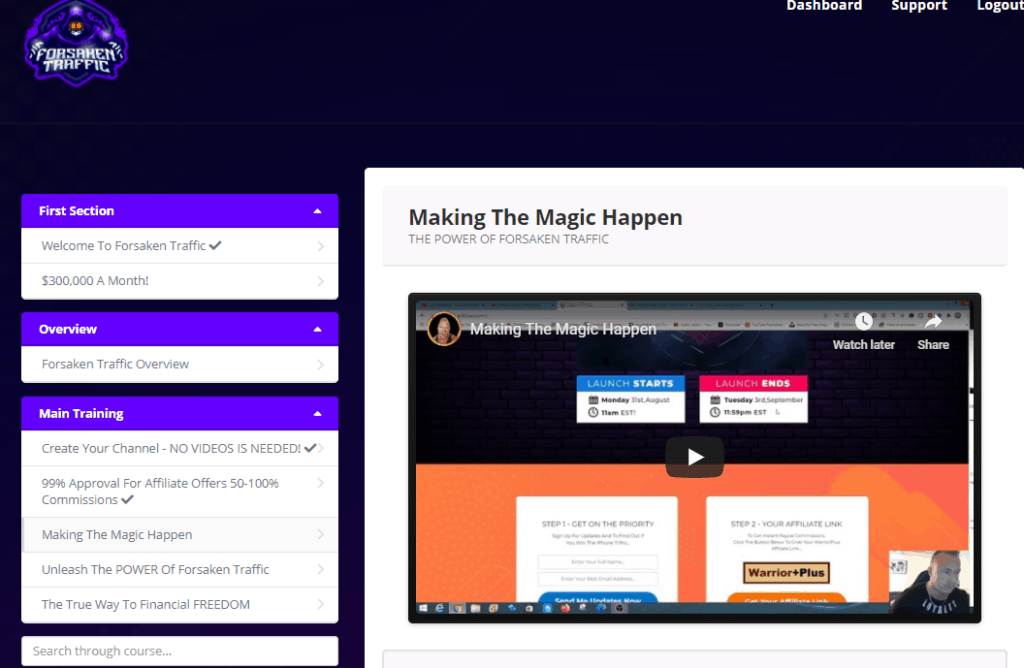Click checkmark on Welcome To Forsaken Traffic

[216, 246]
